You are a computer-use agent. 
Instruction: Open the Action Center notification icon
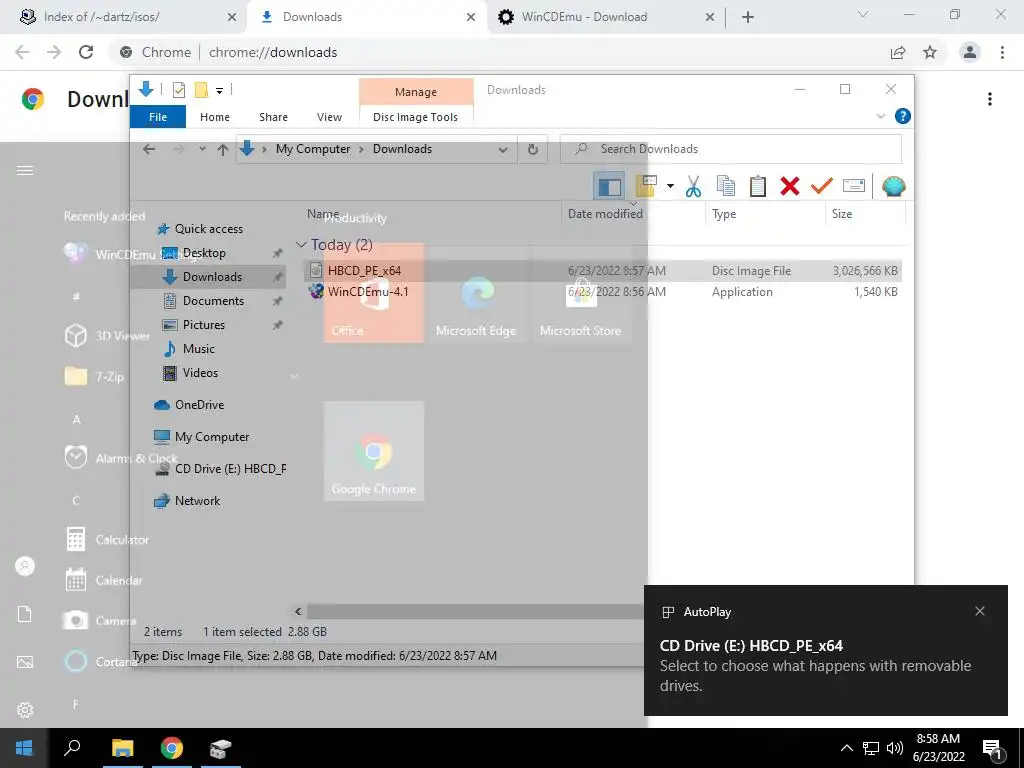[992, 749]
